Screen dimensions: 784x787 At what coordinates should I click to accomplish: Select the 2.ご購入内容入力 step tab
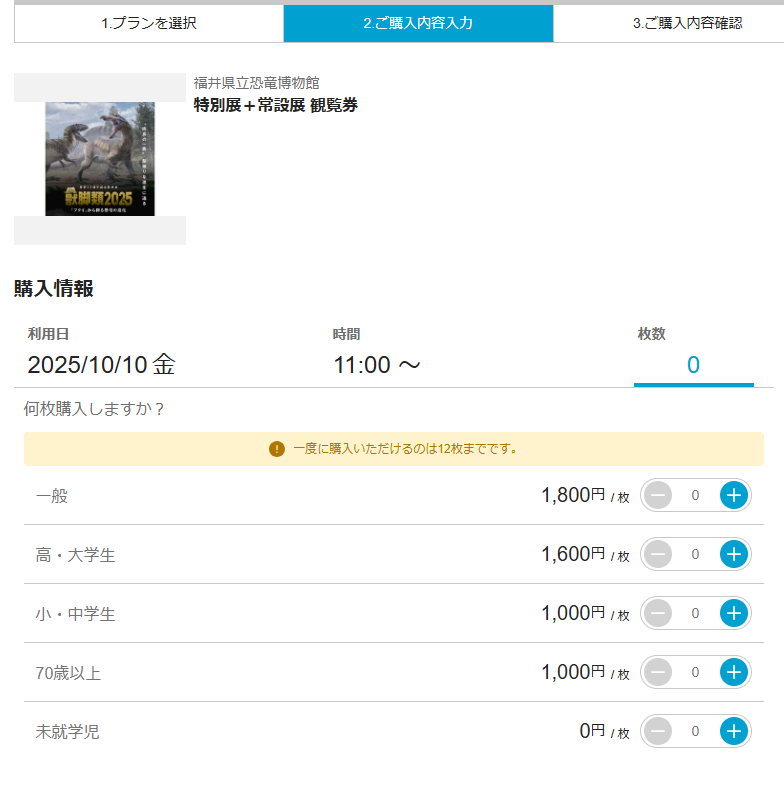(418, 23)
